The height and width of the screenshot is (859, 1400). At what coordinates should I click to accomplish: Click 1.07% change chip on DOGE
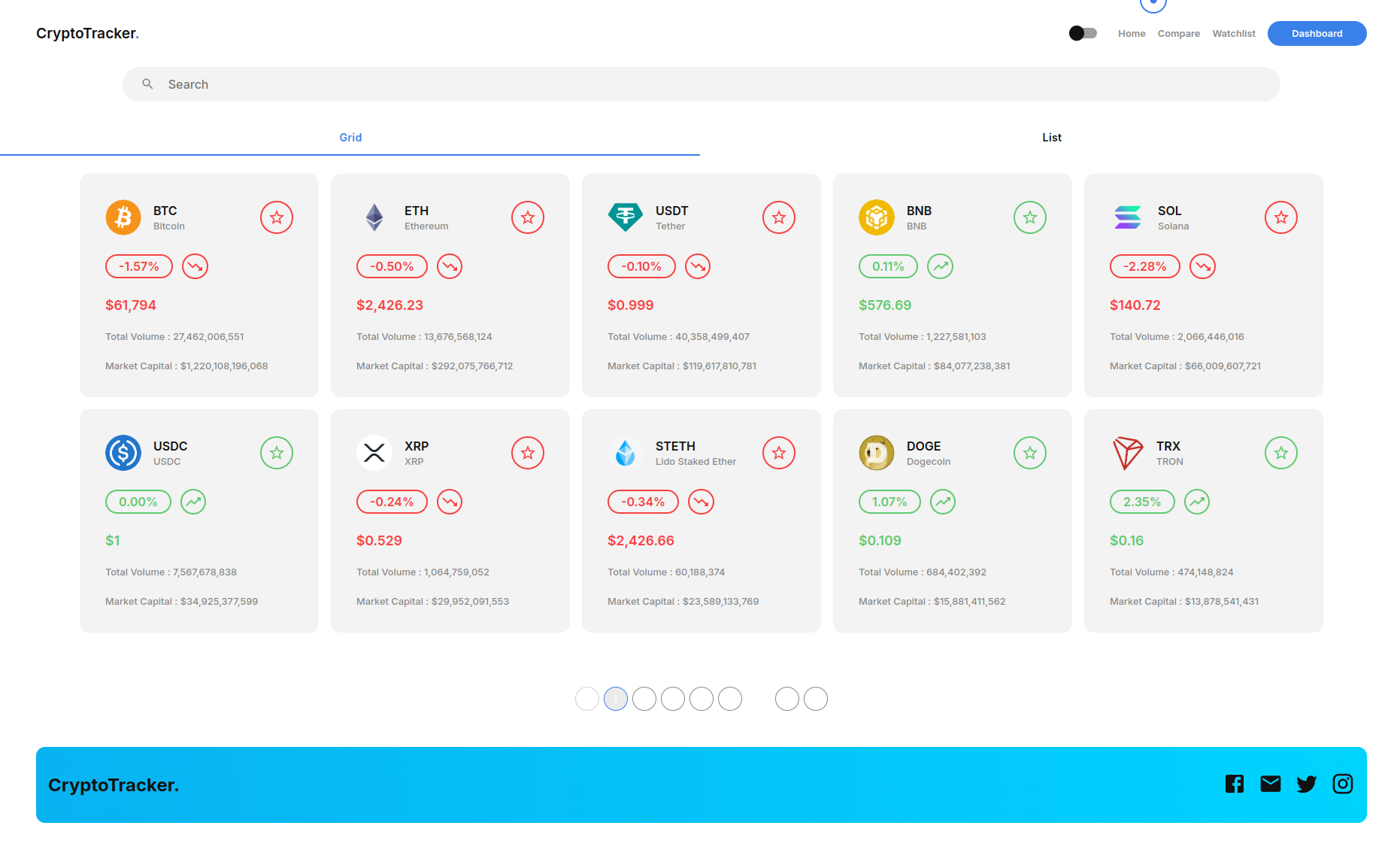coord(889,502)
